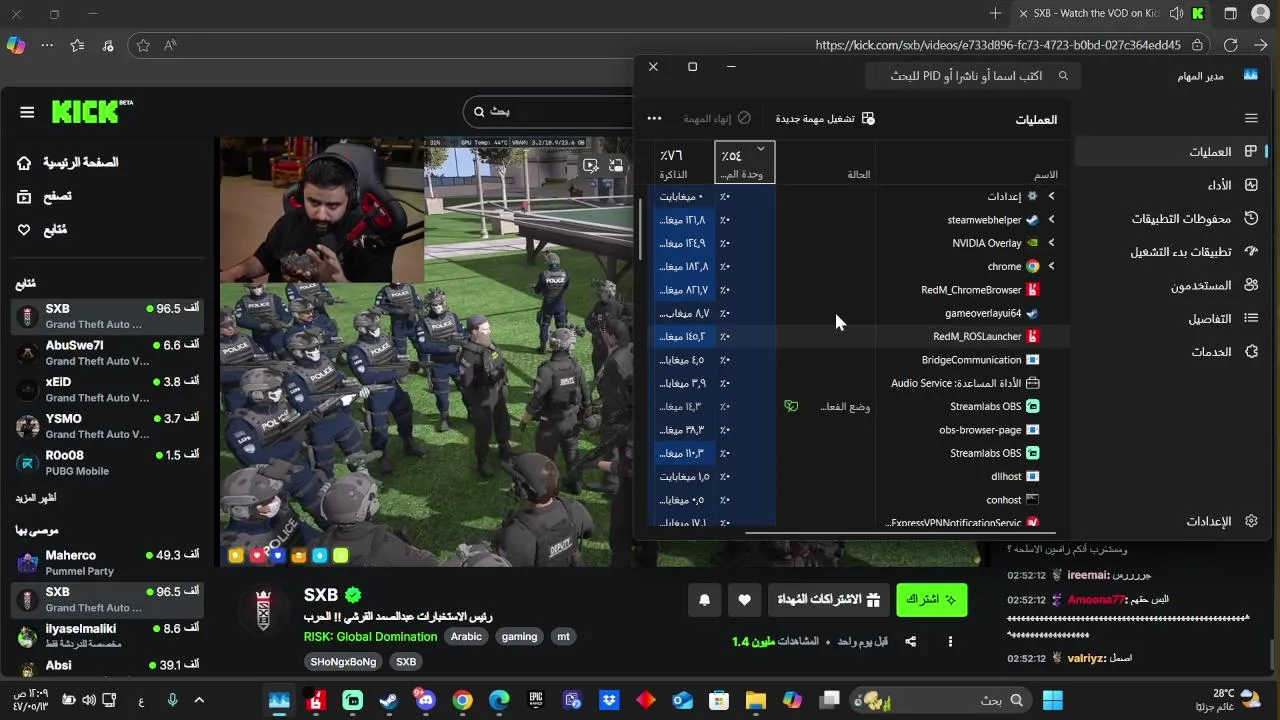Open Task Manager Settings (الإعدادات) at bottom
The height and width of the screenshot is (720, 1280).
click(x=1172, y=521)
